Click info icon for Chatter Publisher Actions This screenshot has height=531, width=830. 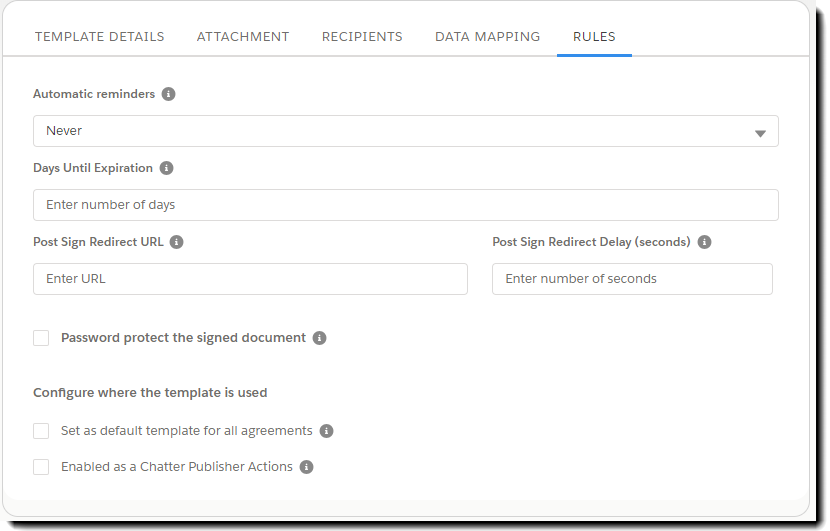306,467
